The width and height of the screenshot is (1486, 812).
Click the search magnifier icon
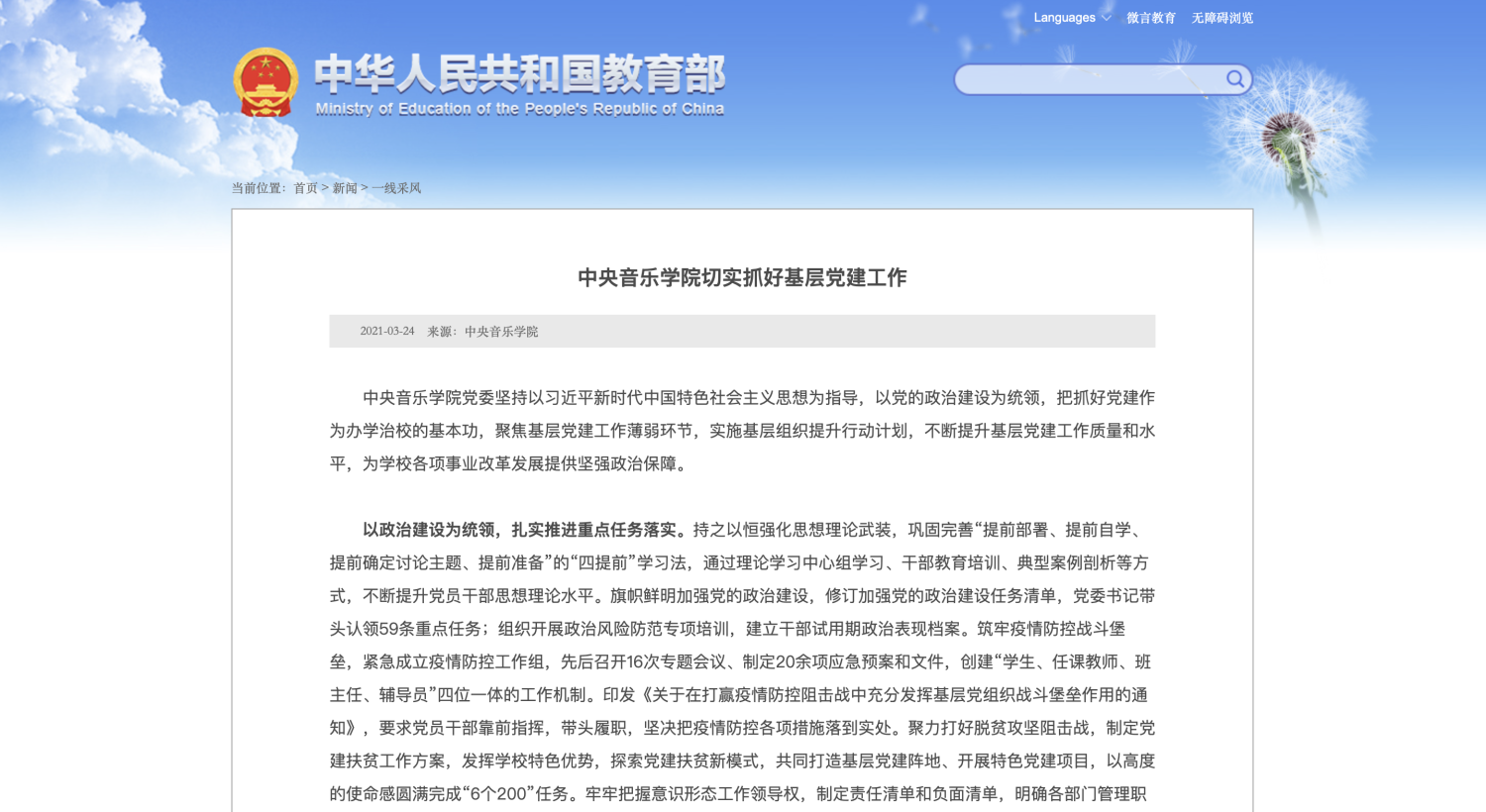1234,79
